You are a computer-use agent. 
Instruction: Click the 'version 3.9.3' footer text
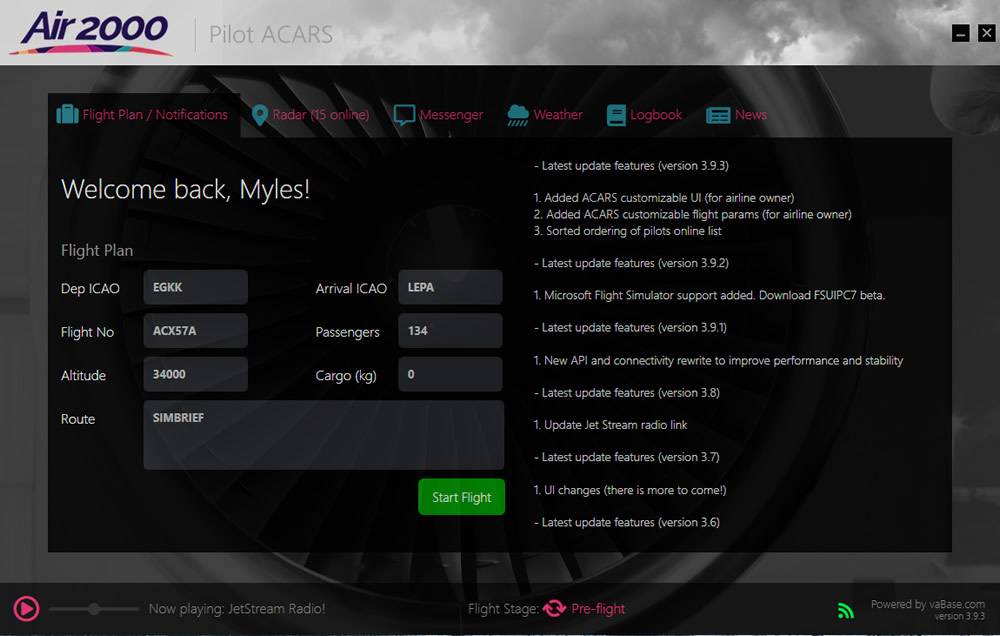click(x=960, y=616)
